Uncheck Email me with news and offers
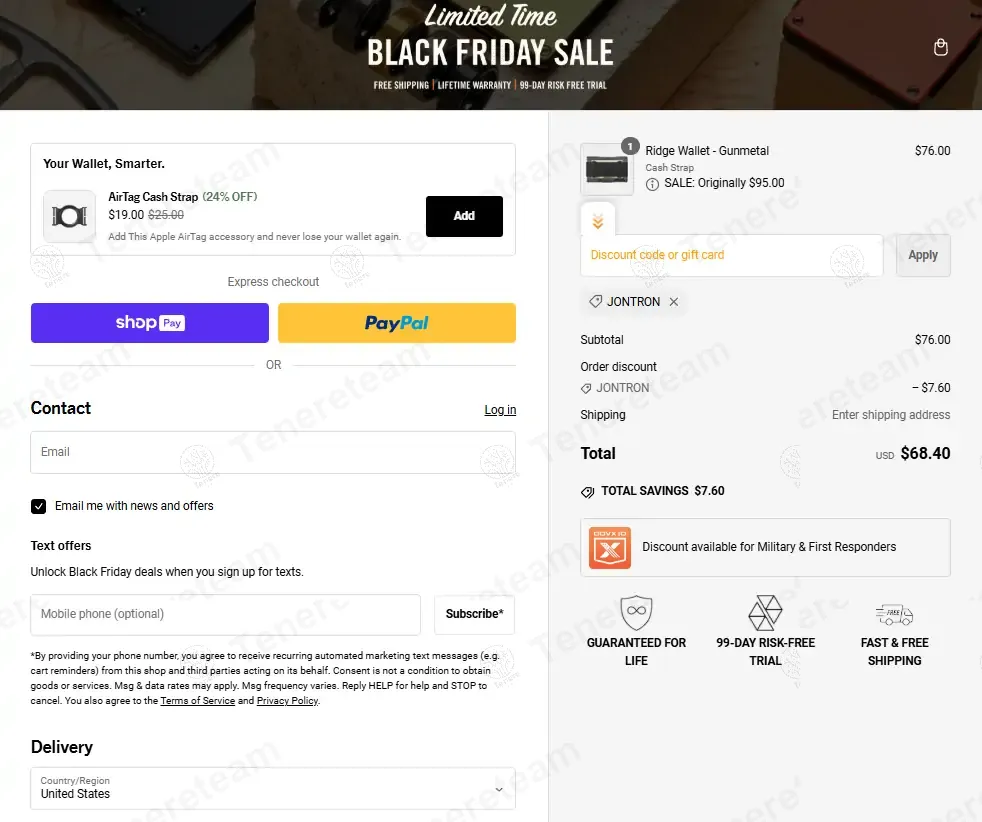Viewport: 982px width, 822px height. pyautogui.click(x=39, y=507)
